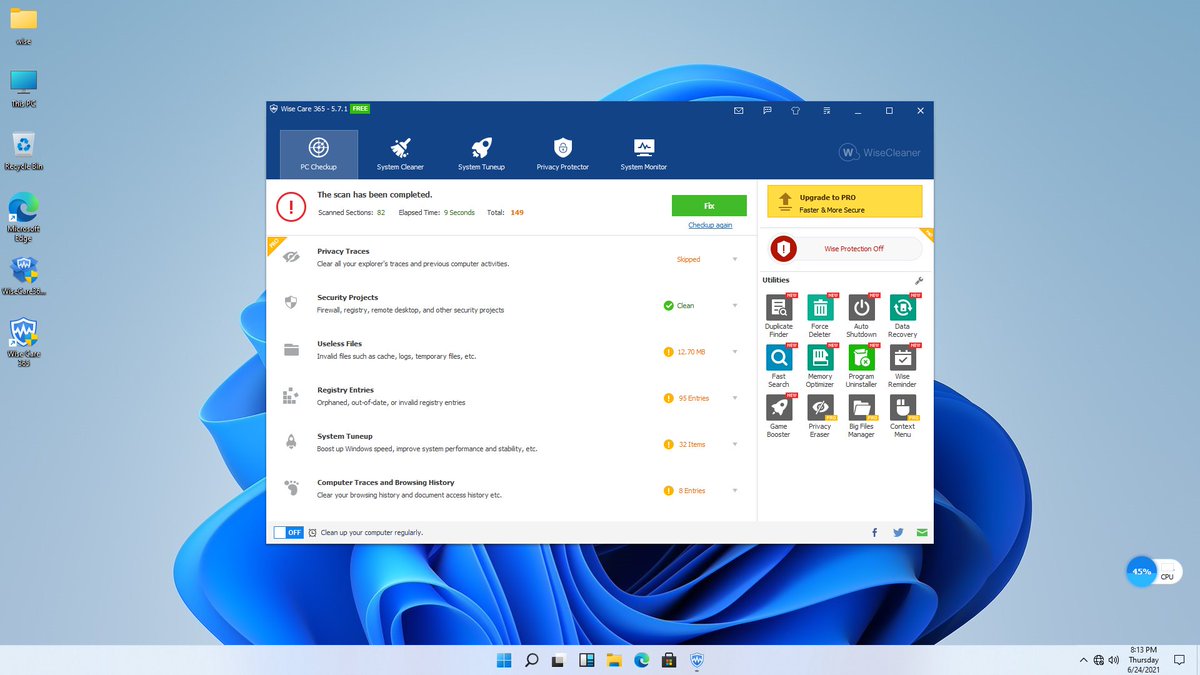Open the Recycle Bin desktop icon
1200x675 pixels.
(25, 151)
